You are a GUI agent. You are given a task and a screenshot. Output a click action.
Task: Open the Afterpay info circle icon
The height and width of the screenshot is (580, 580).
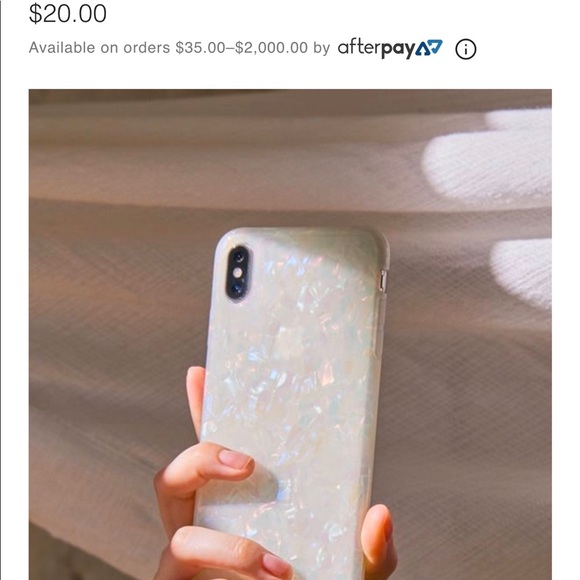465,49
